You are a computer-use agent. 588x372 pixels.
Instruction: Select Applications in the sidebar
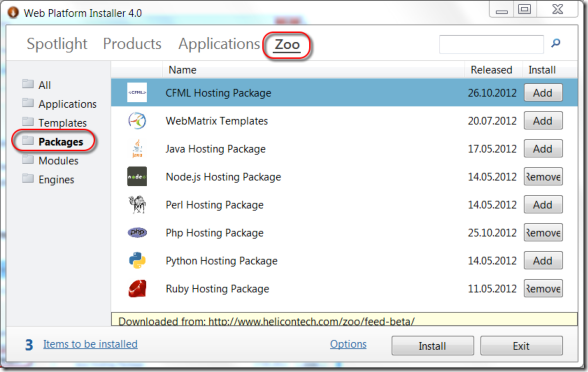click(68, 104)
